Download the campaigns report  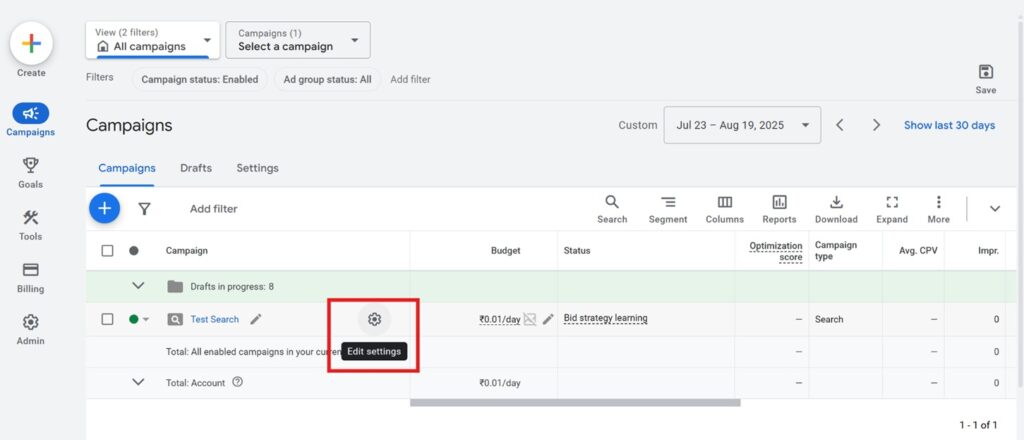836,209
